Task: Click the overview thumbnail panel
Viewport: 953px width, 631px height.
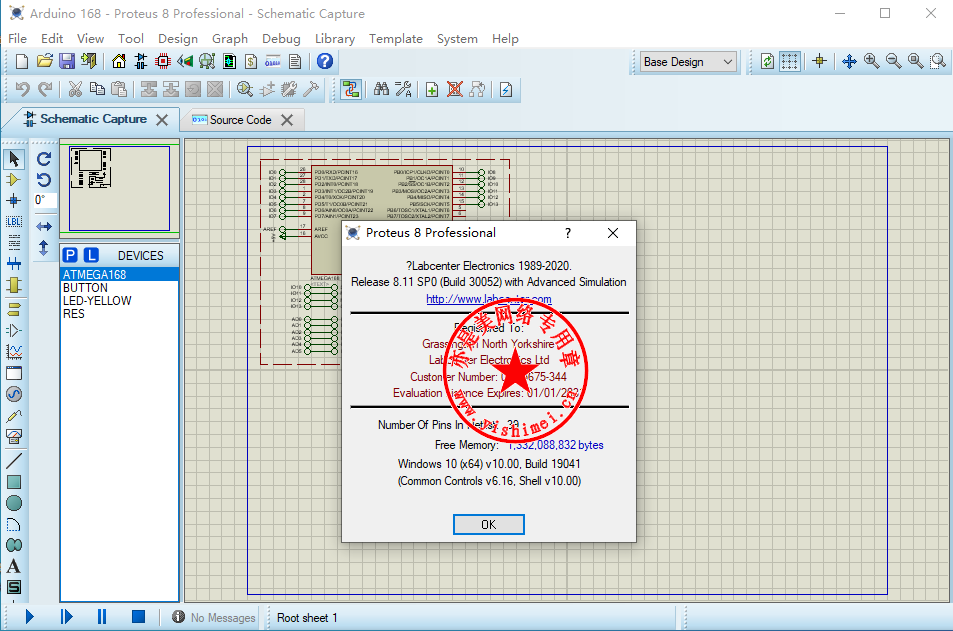Action: coord(119,188)
